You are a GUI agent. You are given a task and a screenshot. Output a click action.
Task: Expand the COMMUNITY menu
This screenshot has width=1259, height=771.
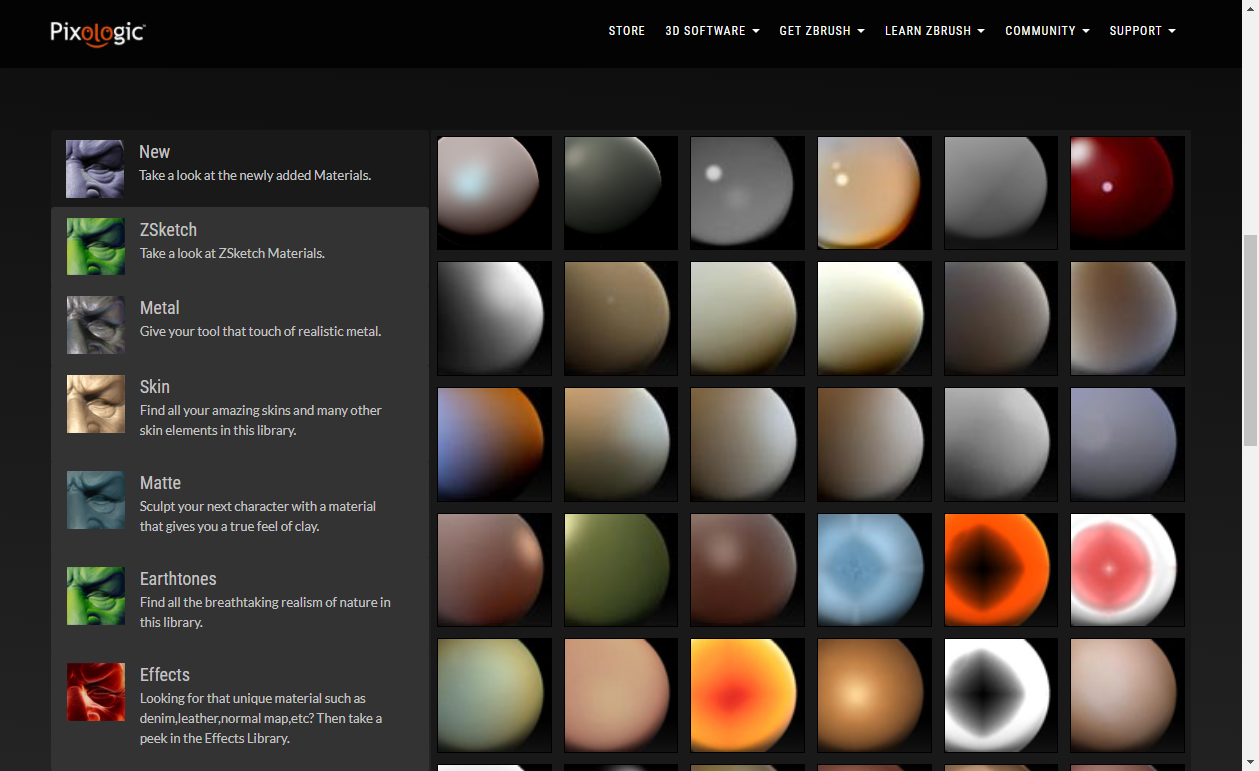pyautogui.click(x=1047, y=31)
